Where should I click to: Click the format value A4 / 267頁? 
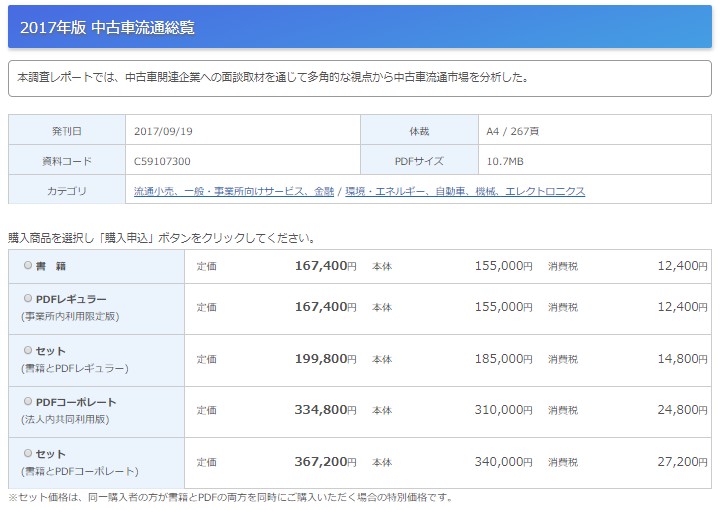512,131
